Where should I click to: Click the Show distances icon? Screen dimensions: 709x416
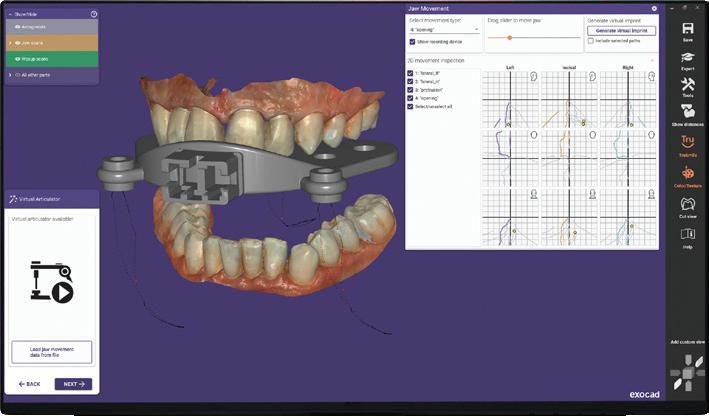[687, 111]
